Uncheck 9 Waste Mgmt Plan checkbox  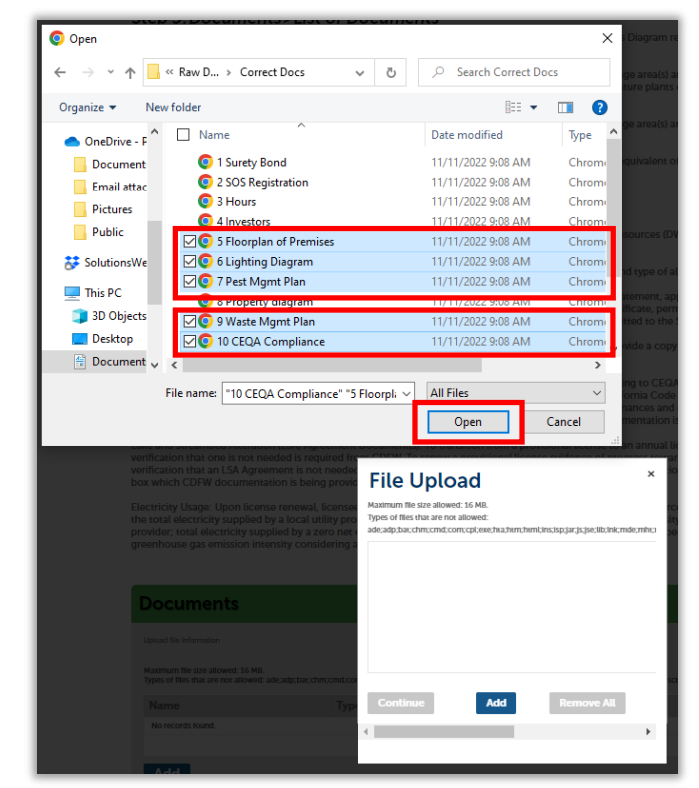[x=189, y=321]
